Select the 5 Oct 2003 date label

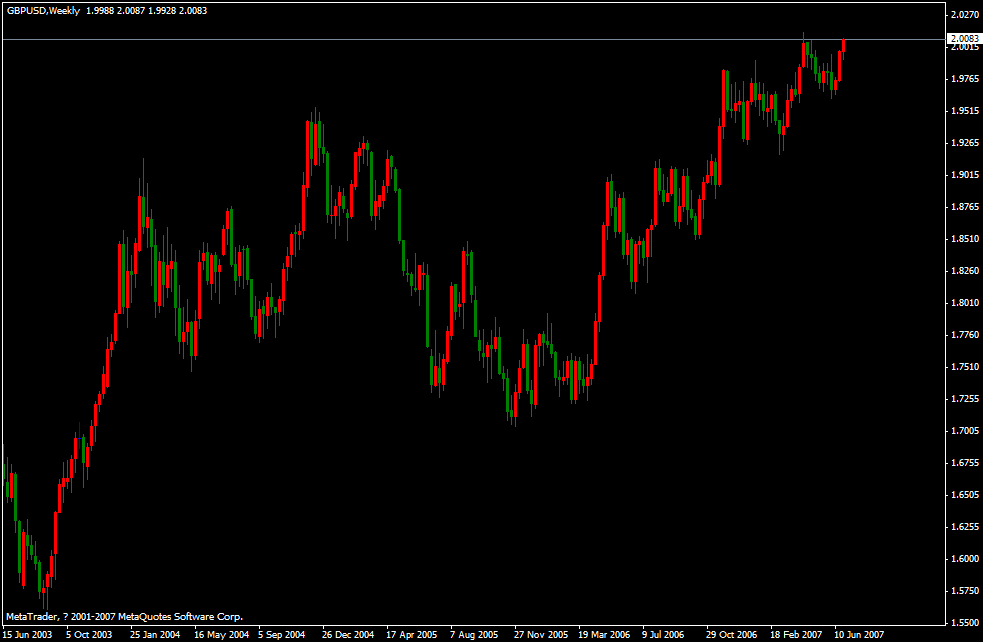click(89, 634)
